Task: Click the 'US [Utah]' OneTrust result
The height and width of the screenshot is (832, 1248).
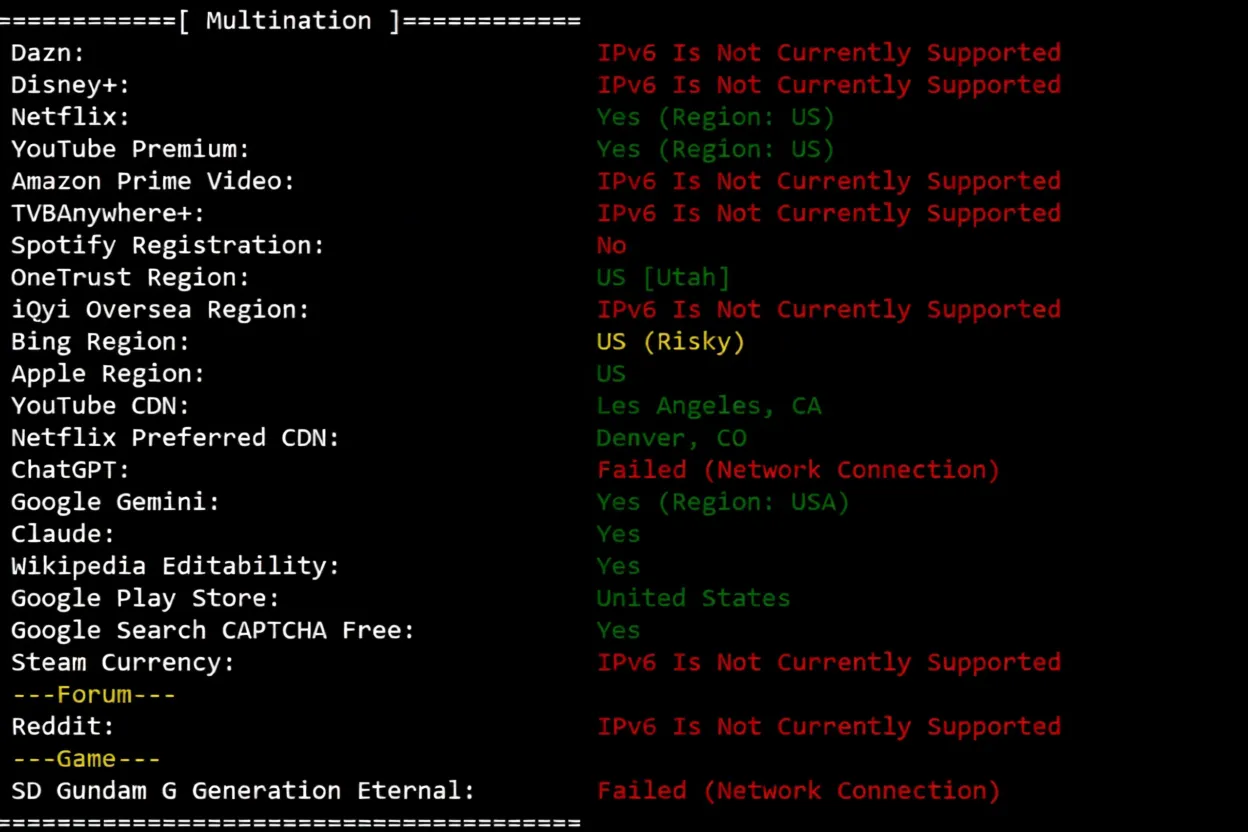Action: [x=663, y=277]
